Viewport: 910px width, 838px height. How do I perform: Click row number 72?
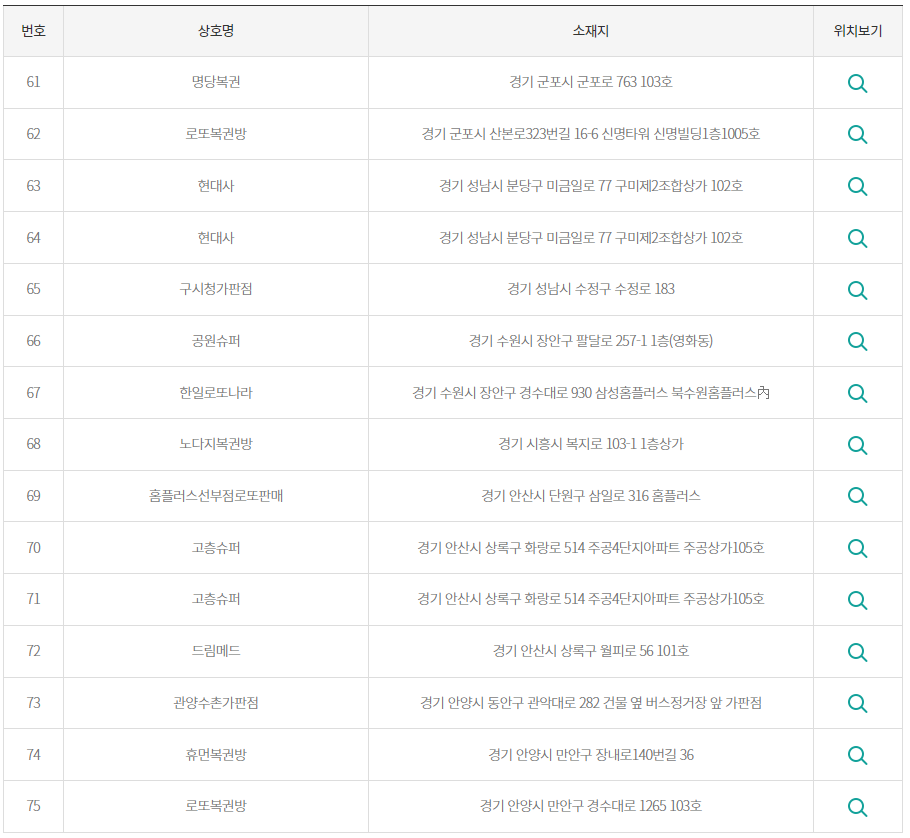tap(34, 651)
